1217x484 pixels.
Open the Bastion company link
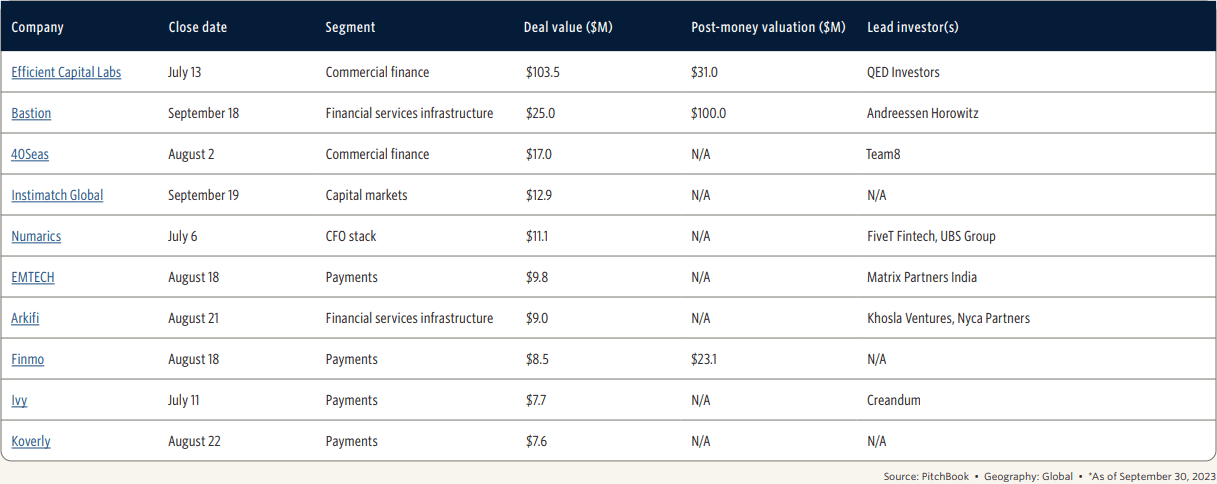[x=31, y=114]
